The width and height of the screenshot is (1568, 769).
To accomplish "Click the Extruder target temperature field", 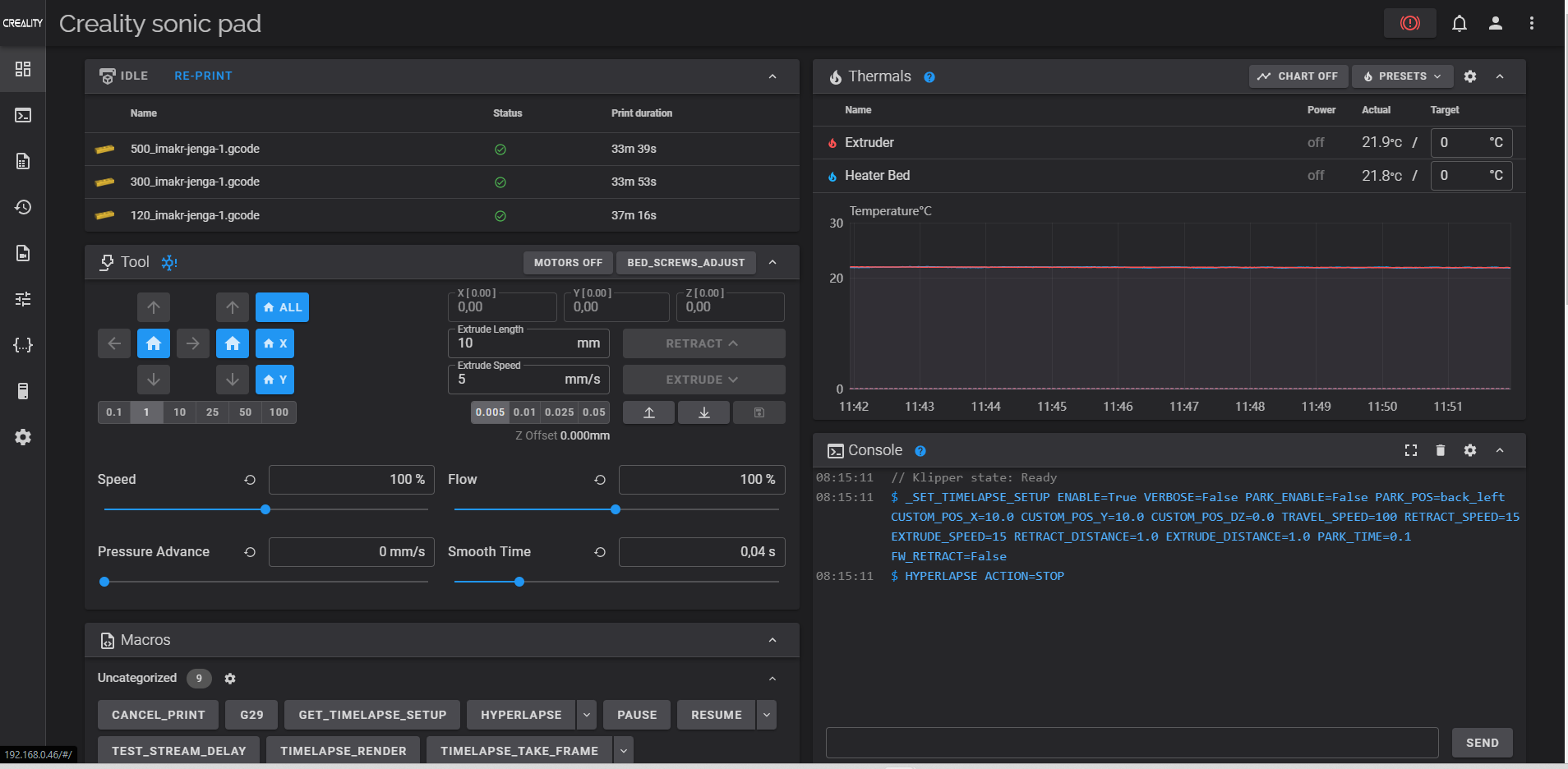I will coord(1460,143).
